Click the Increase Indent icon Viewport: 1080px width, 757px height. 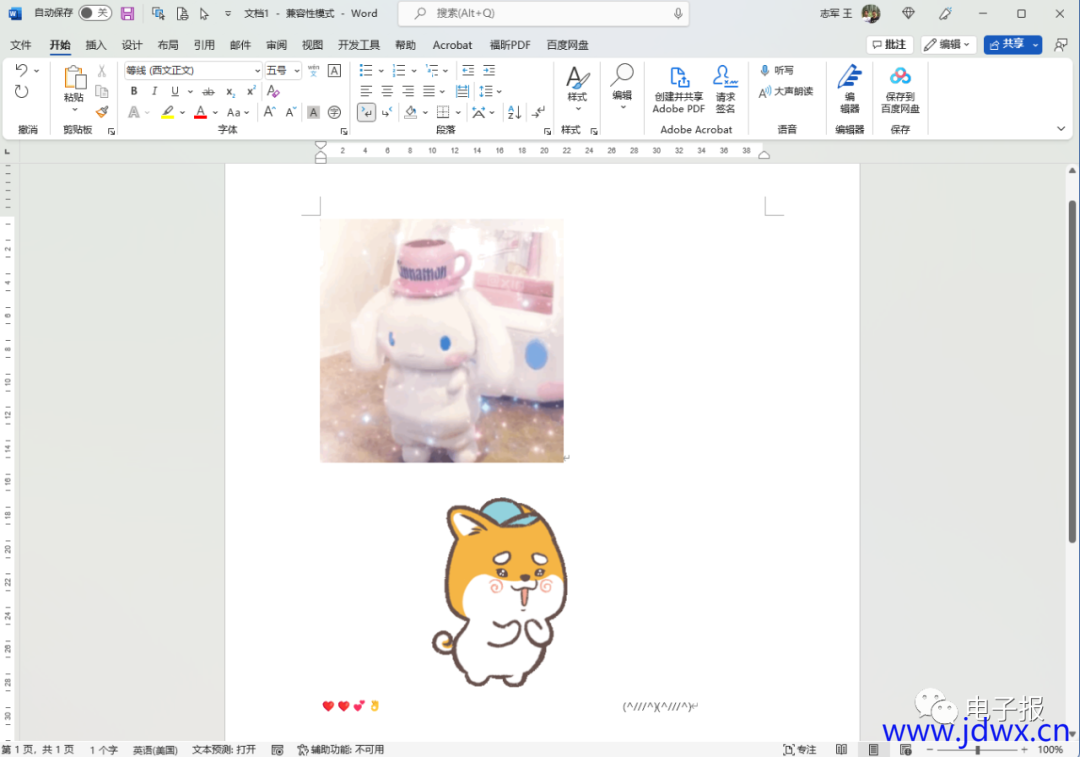(489, 70)
